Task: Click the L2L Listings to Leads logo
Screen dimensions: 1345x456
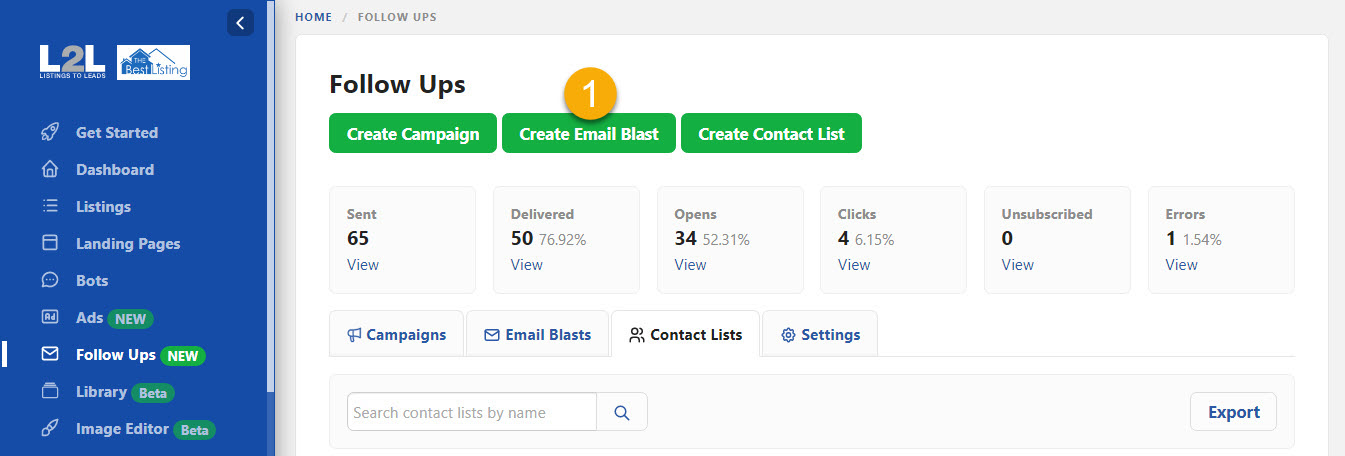Action: coord(72,62)
